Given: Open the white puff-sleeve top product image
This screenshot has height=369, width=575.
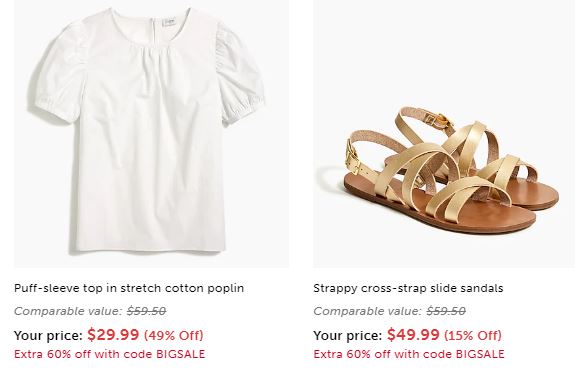Looking at the screenshot, I should coord(151,134).
